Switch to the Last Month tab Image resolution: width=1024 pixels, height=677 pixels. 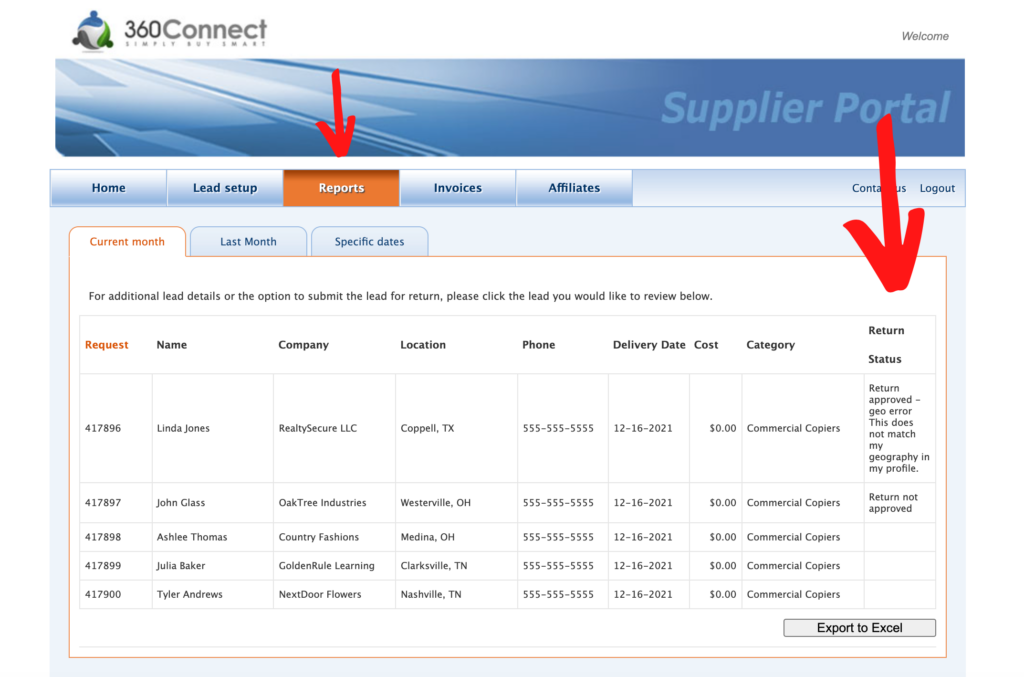[248, 242]
